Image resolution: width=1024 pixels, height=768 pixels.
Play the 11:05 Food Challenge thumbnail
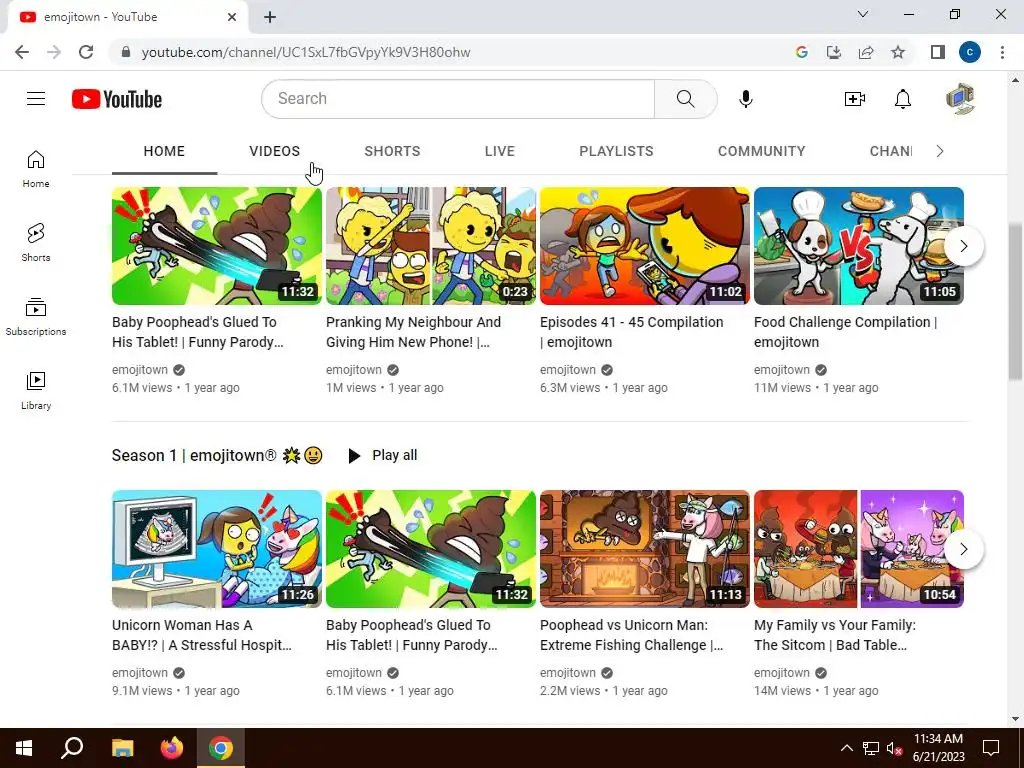click(x=859, y=246)
